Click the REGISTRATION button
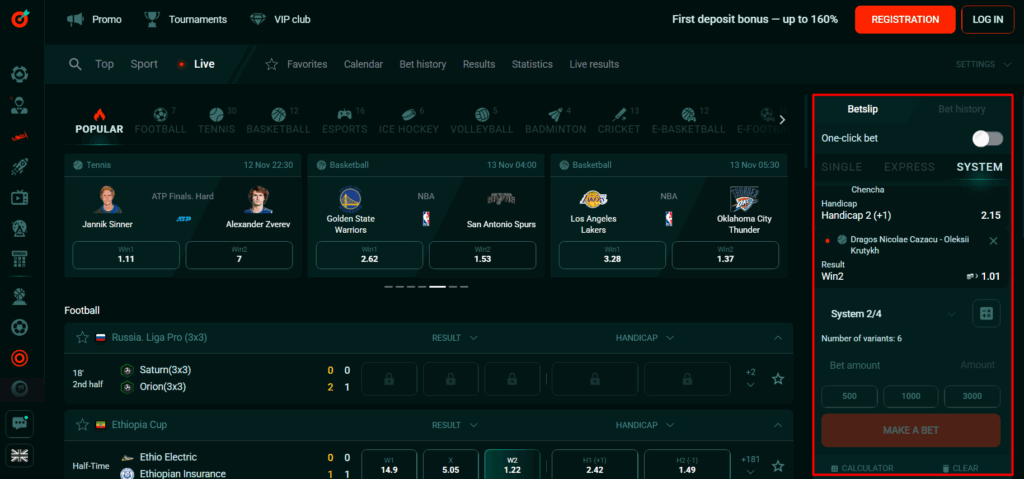The width and height of the screenshot is (1024, 479). click(905, 20)
